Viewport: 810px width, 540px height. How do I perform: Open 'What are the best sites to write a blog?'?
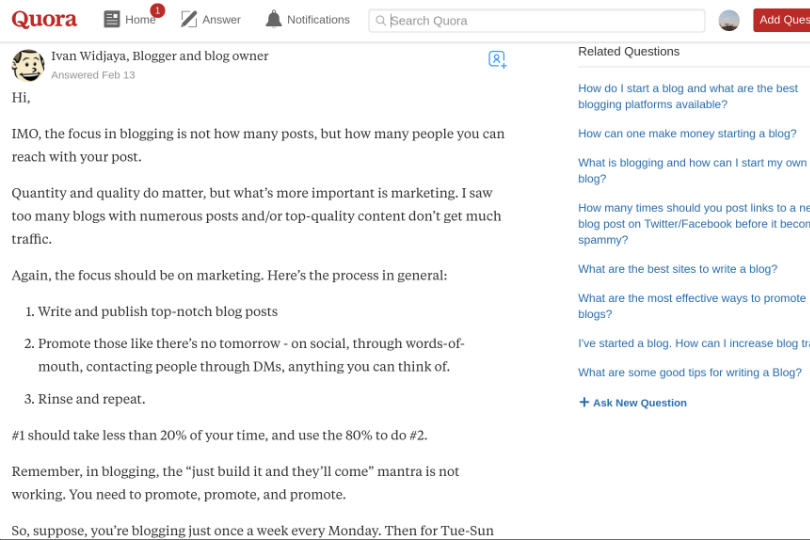click(677, 269)
